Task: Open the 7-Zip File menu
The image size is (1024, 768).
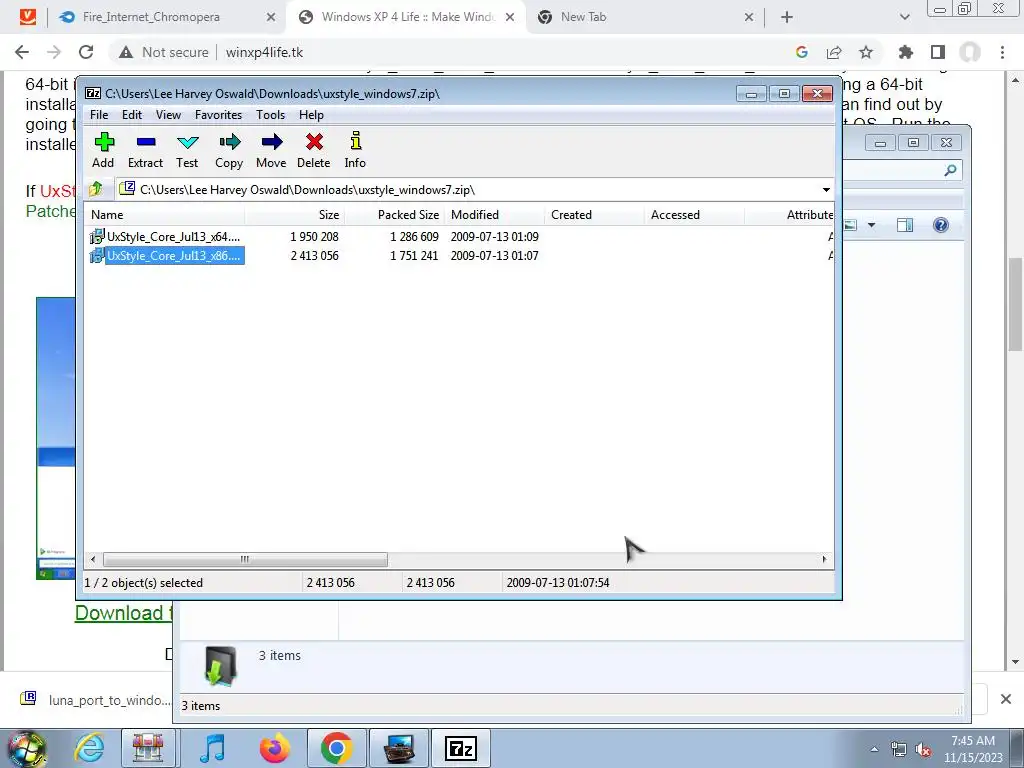Action: pyautogui.click(x=99, y=115)
